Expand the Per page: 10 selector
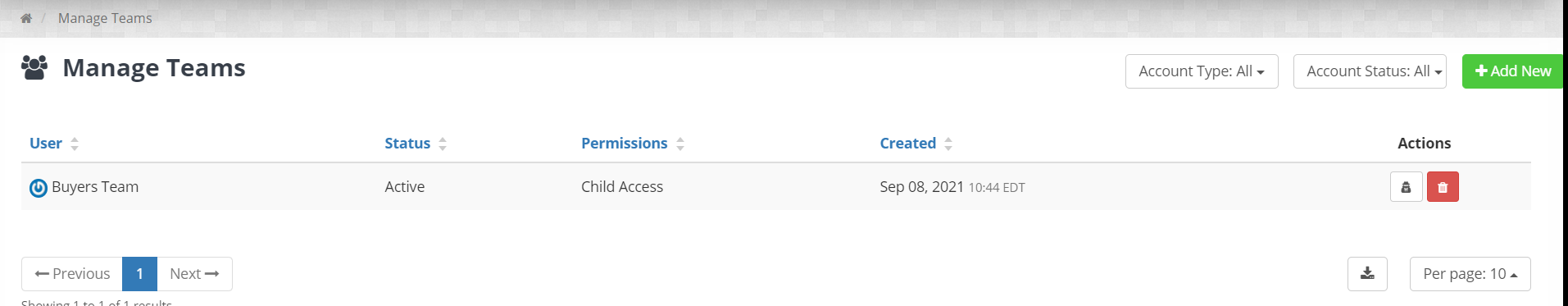 [1470, 274]
